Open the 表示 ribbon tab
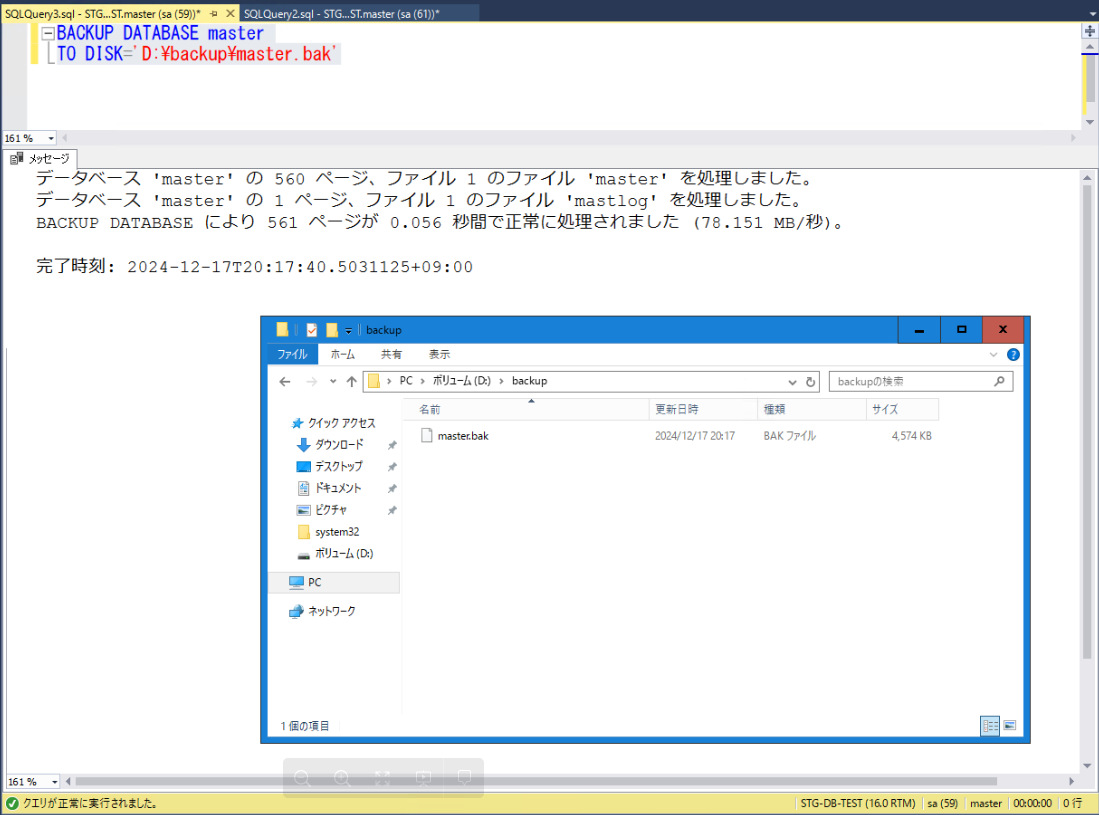 [x=439, y=354]
